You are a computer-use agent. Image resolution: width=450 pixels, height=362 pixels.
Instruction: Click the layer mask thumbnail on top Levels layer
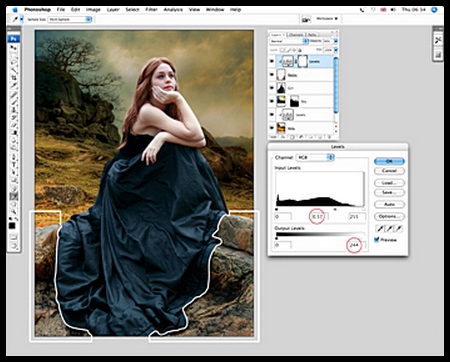pos(302,61)
